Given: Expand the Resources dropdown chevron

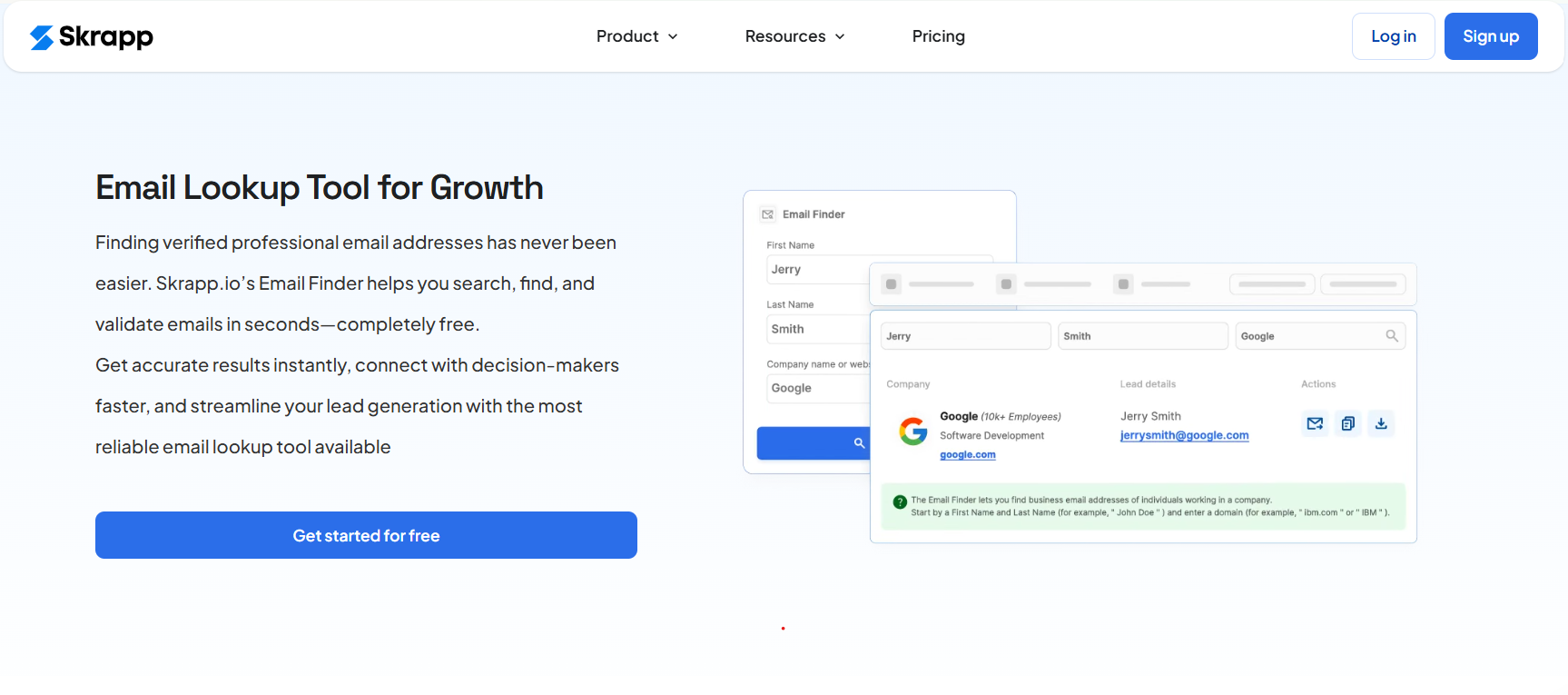Looking at the screenshot, I should click(840, 36).
